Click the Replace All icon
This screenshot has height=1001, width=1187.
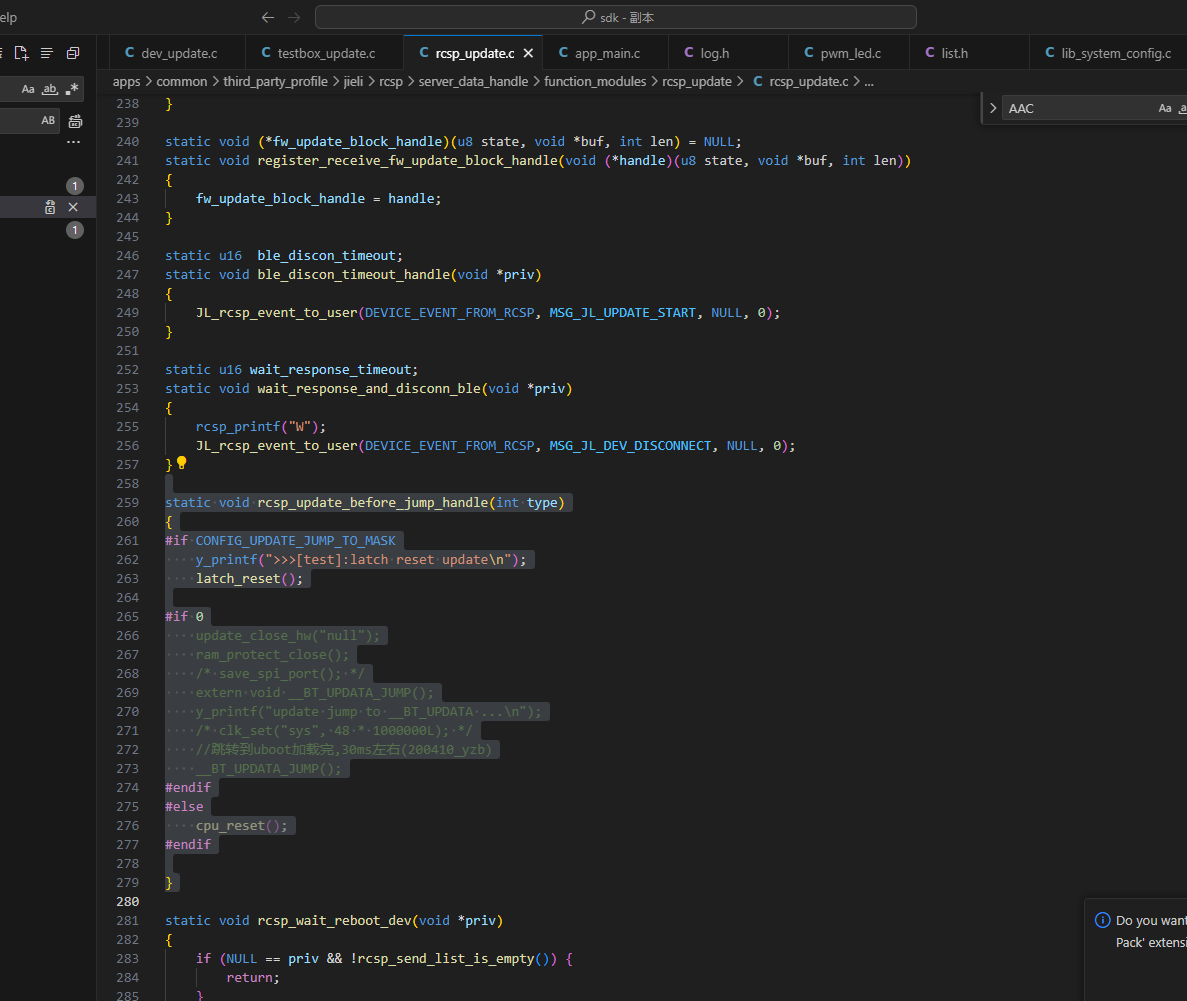point(75,121)
